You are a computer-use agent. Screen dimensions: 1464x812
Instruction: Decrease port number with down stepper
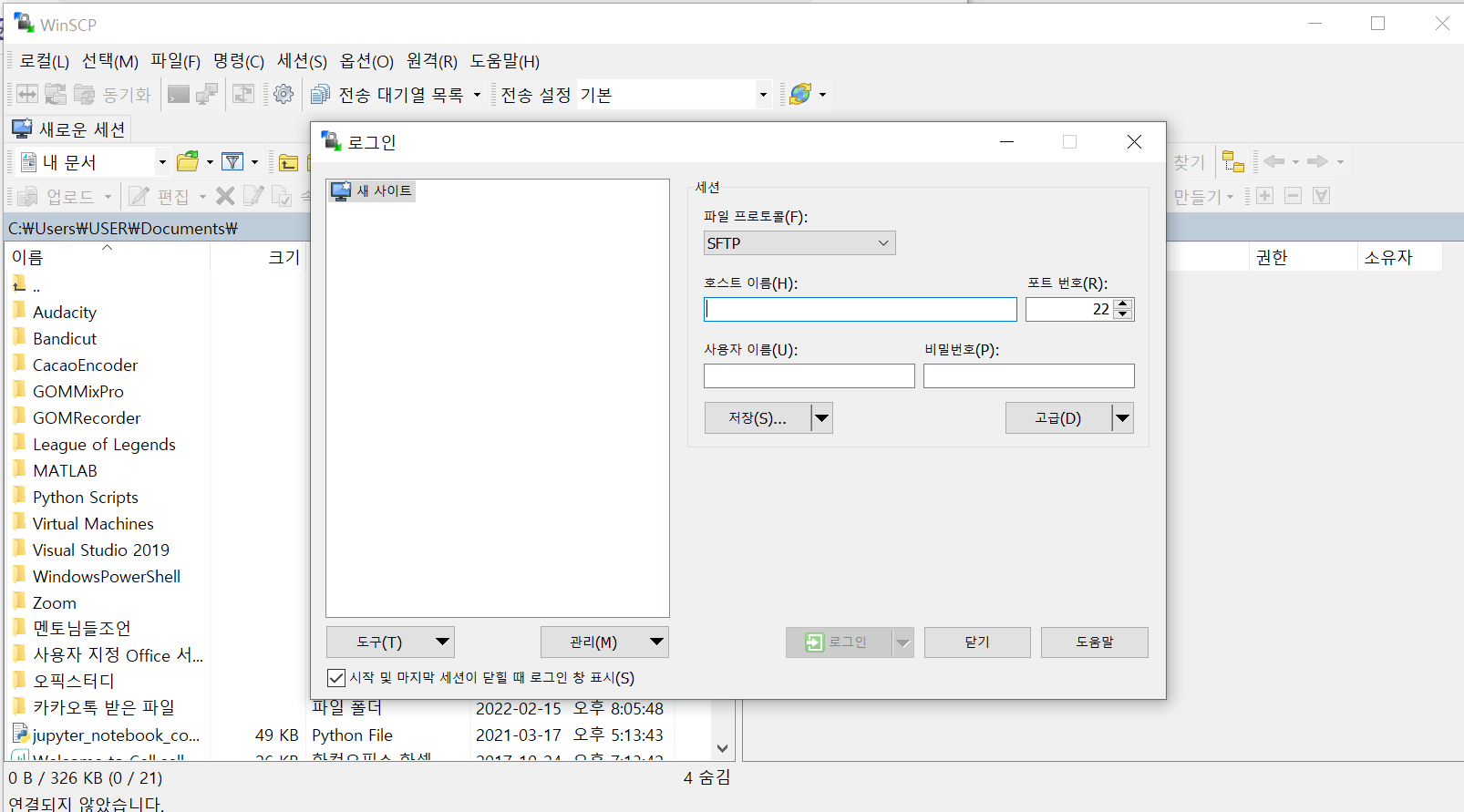(1123, 315)
